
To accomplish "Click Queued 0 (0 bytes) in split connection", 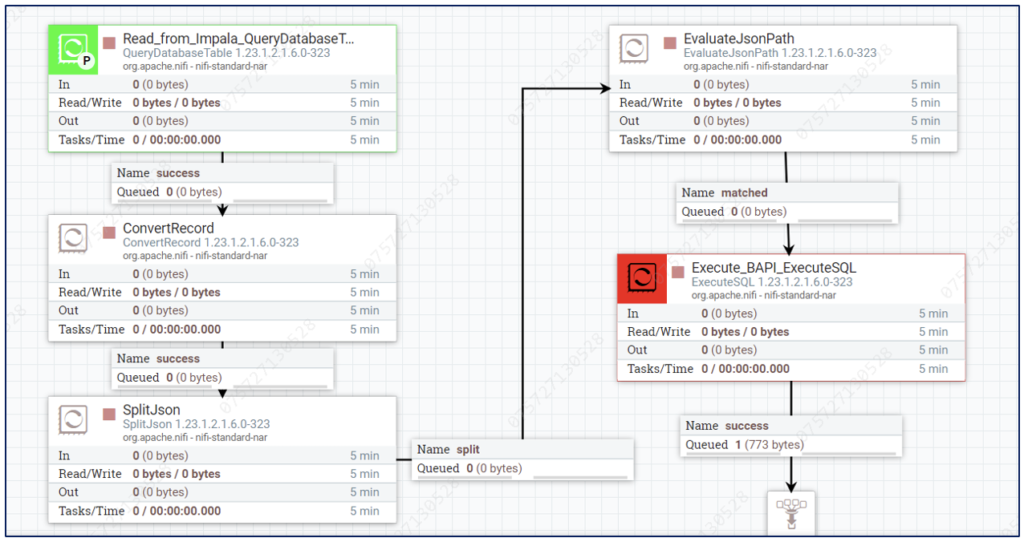I will point(470,468).
